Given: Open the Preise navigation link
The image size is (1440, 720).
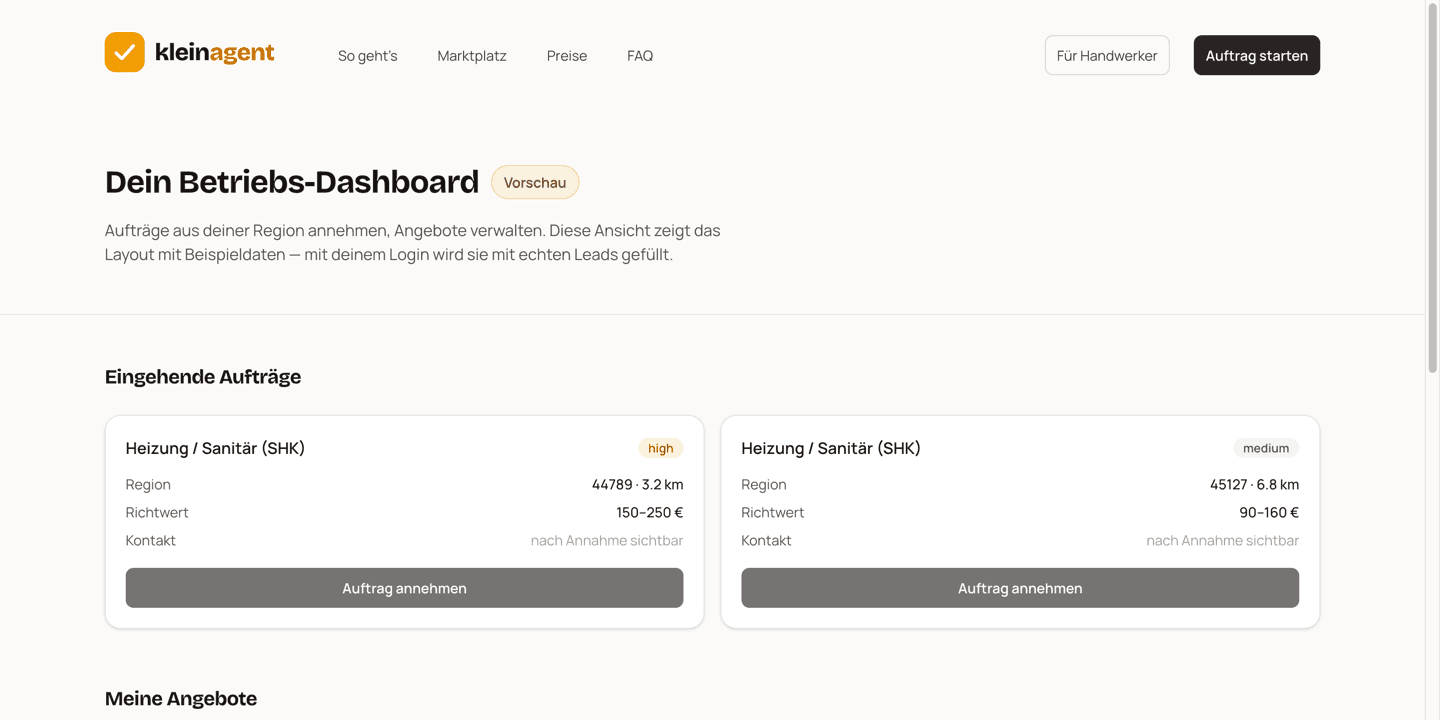Looking at the screenshot, I should coord(567,56).
